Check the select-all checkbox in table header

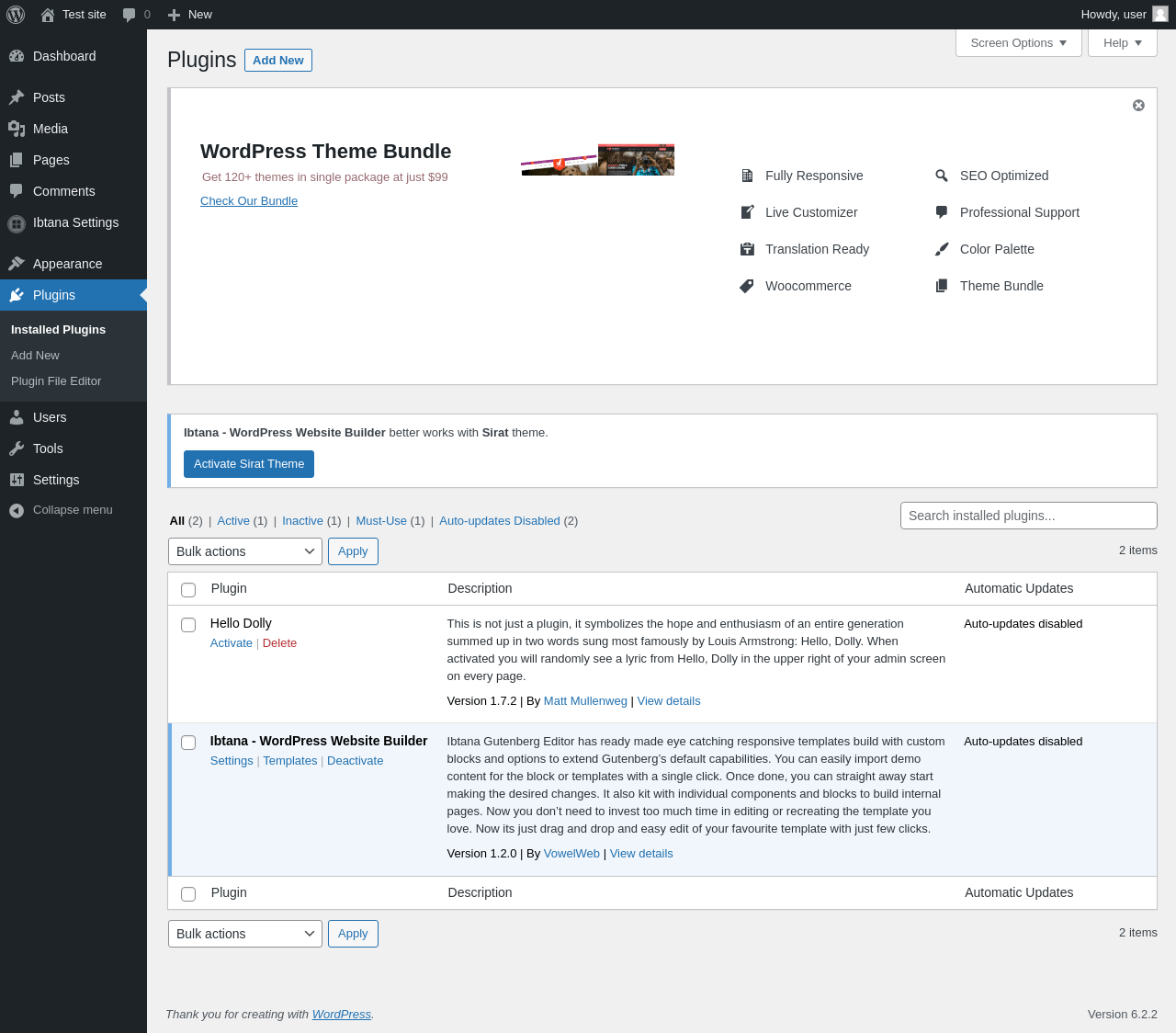[x=188, y=590]
